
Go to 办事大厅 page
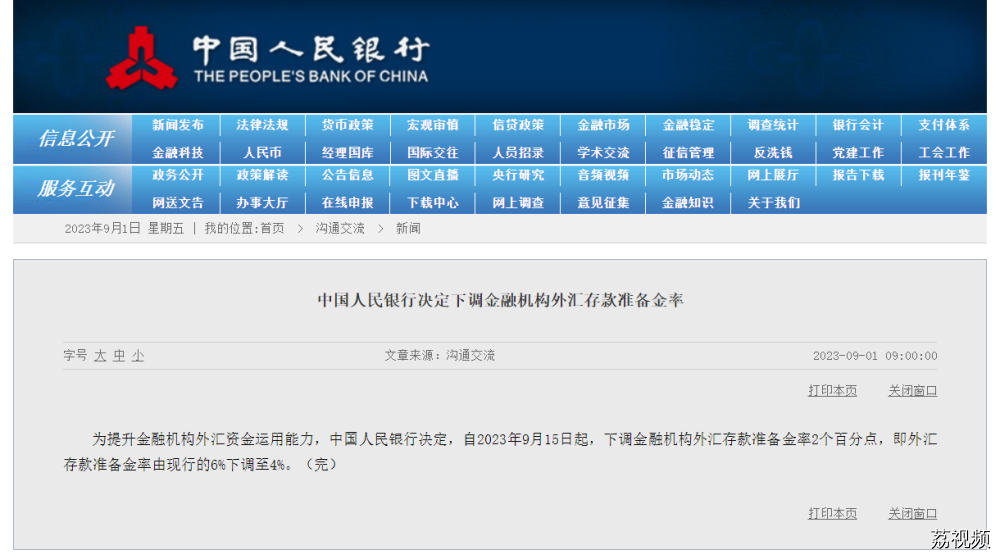click(x=262, y=203)
